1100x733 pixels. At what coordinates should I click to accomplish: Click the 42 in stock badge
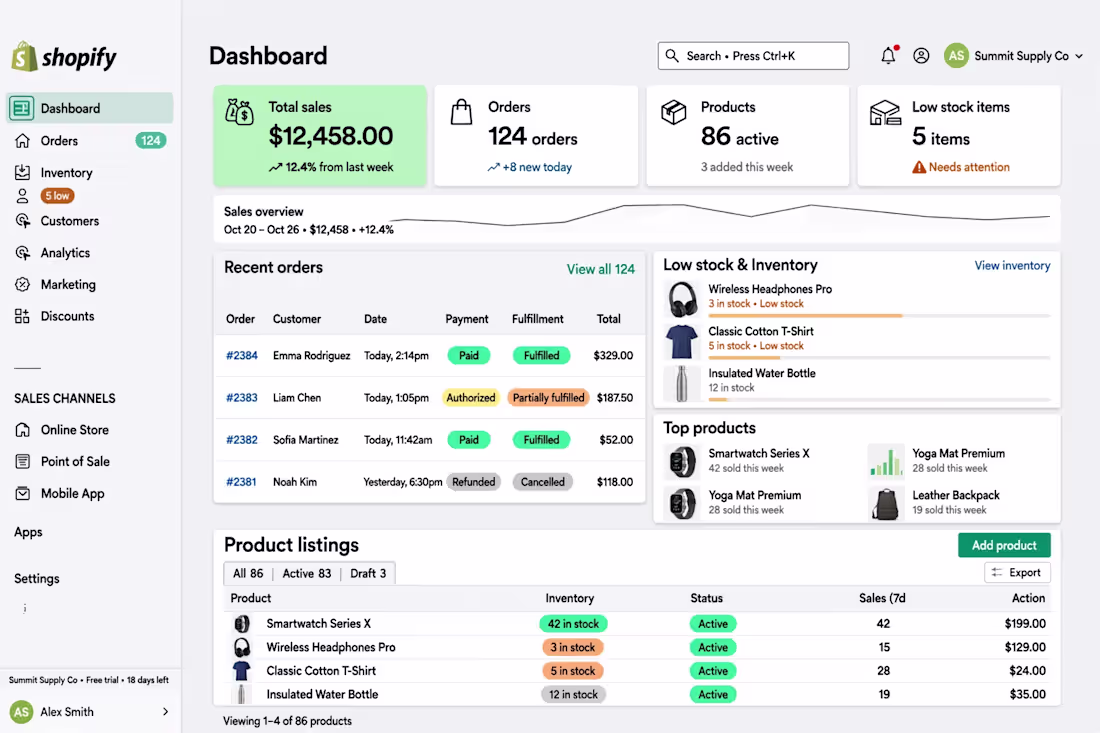click(x=573, y=624)
